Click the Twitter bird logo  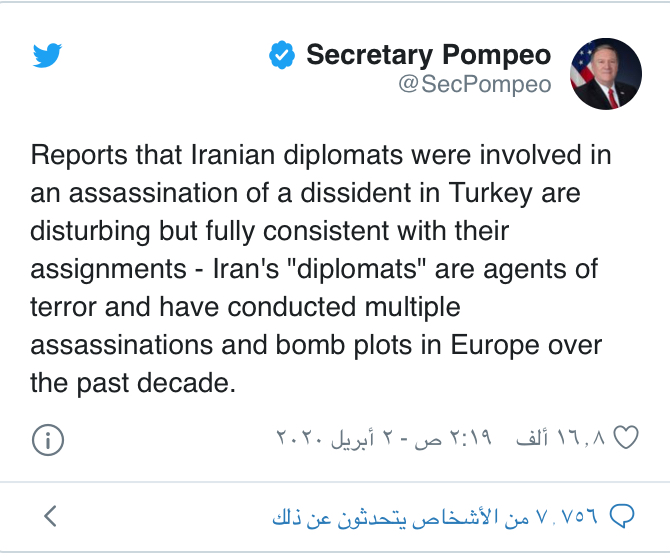(x=47, y=56)
